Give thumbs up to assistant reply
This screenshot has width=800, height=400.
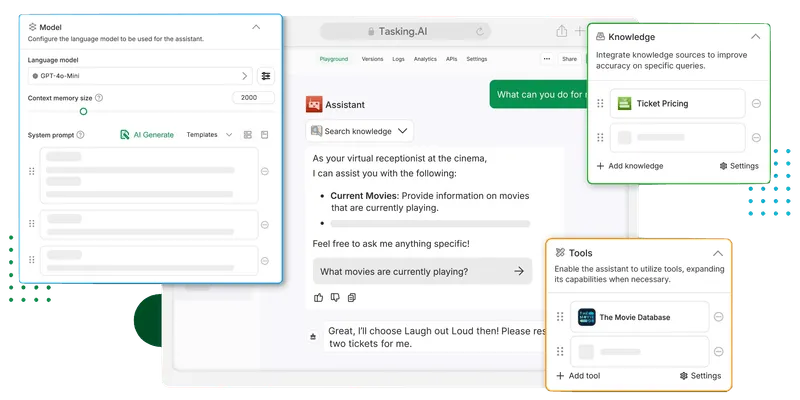(x=319, y=297)
